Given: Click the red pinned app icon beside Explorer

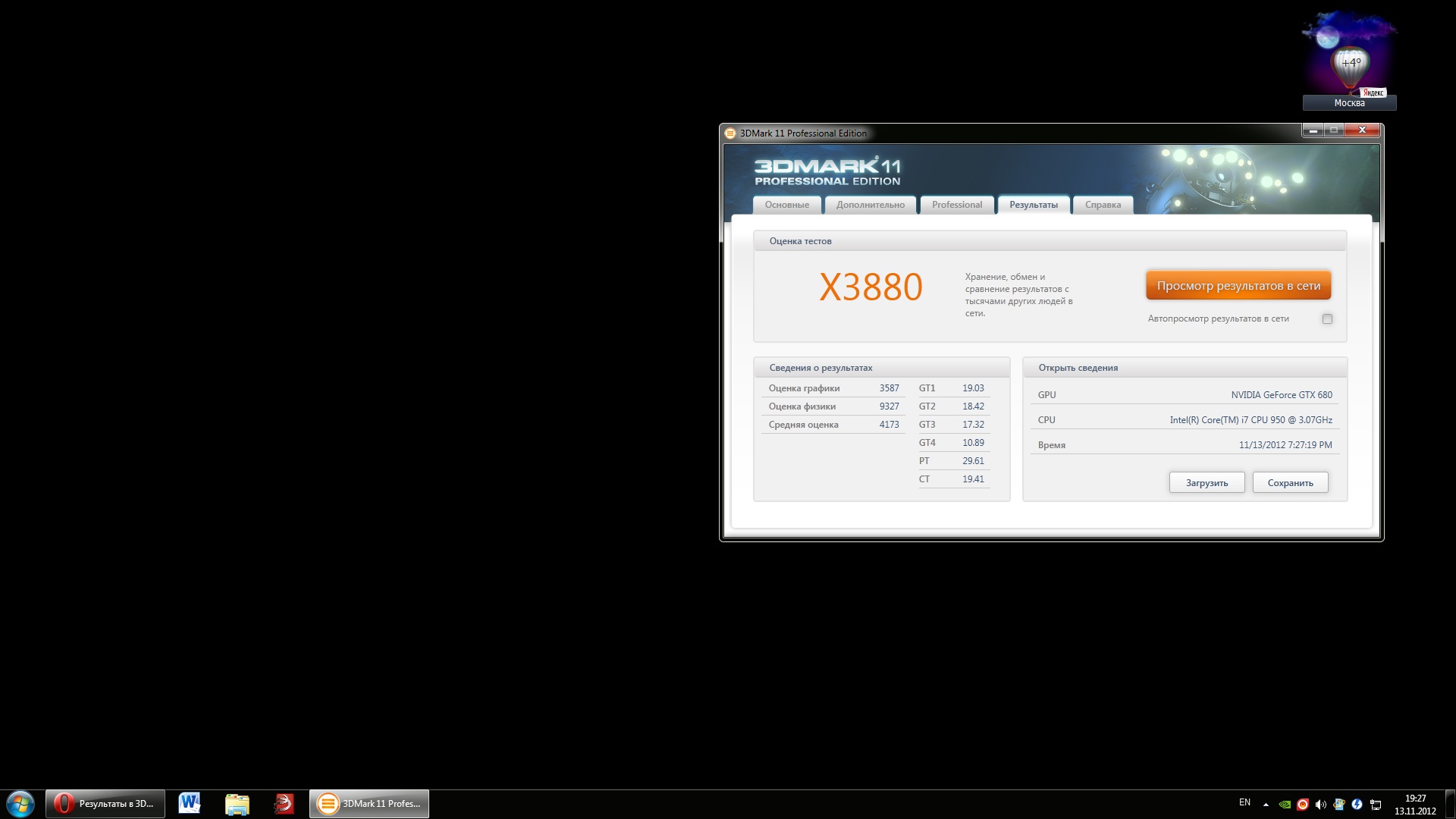Looking at the screenshot, I should point(284,804).
